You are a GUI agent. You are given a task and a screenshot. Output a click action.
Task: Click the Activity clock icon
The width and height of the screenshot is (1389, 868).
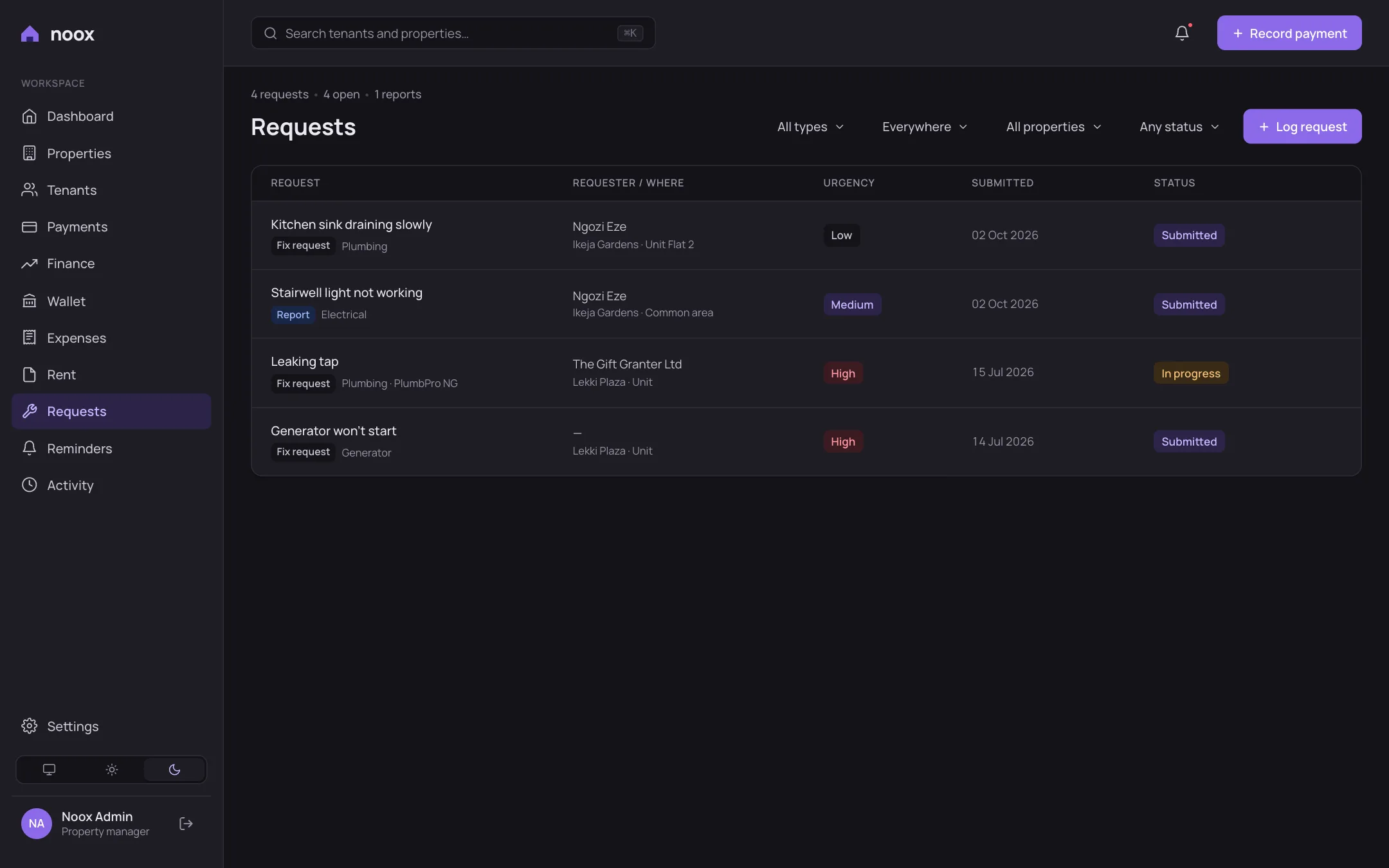29,485
